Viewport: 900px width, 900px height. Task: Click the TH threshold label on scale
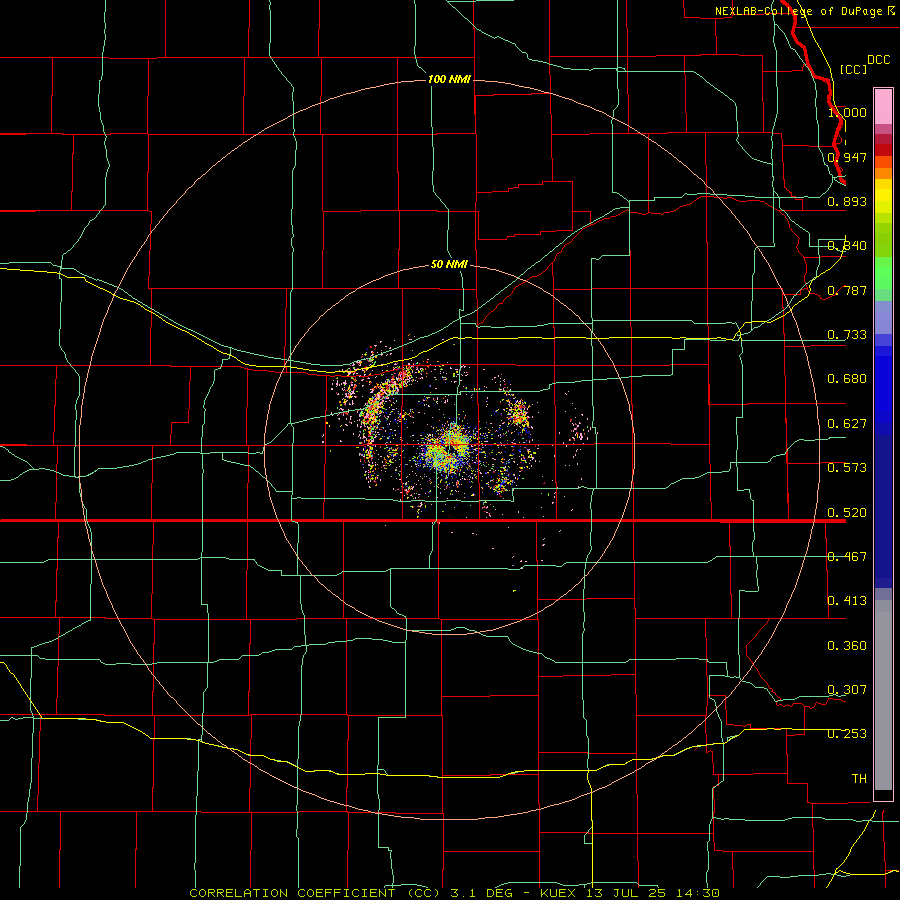(859, 779)
